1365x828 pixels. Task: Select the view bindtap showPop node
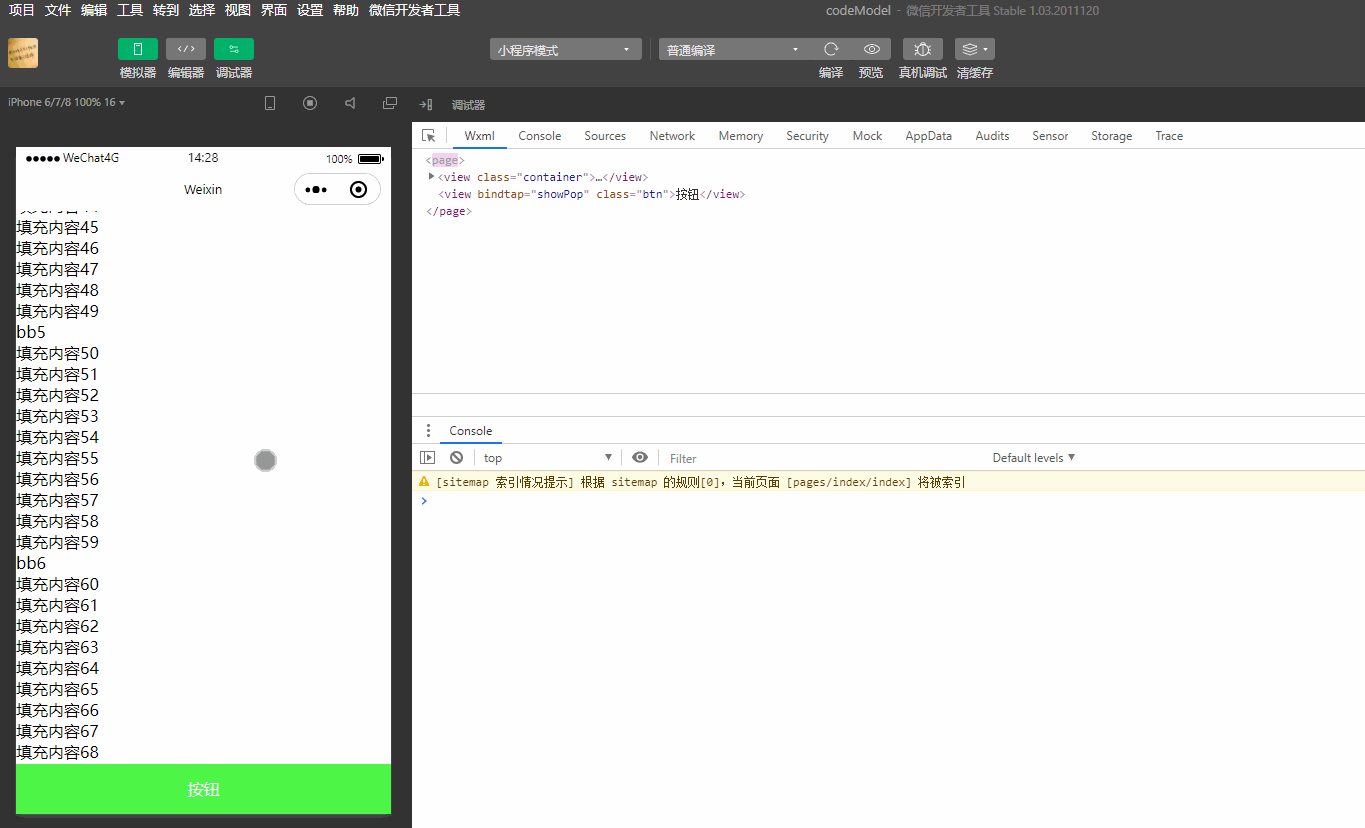pyautogui.click(x=592, y=194)
